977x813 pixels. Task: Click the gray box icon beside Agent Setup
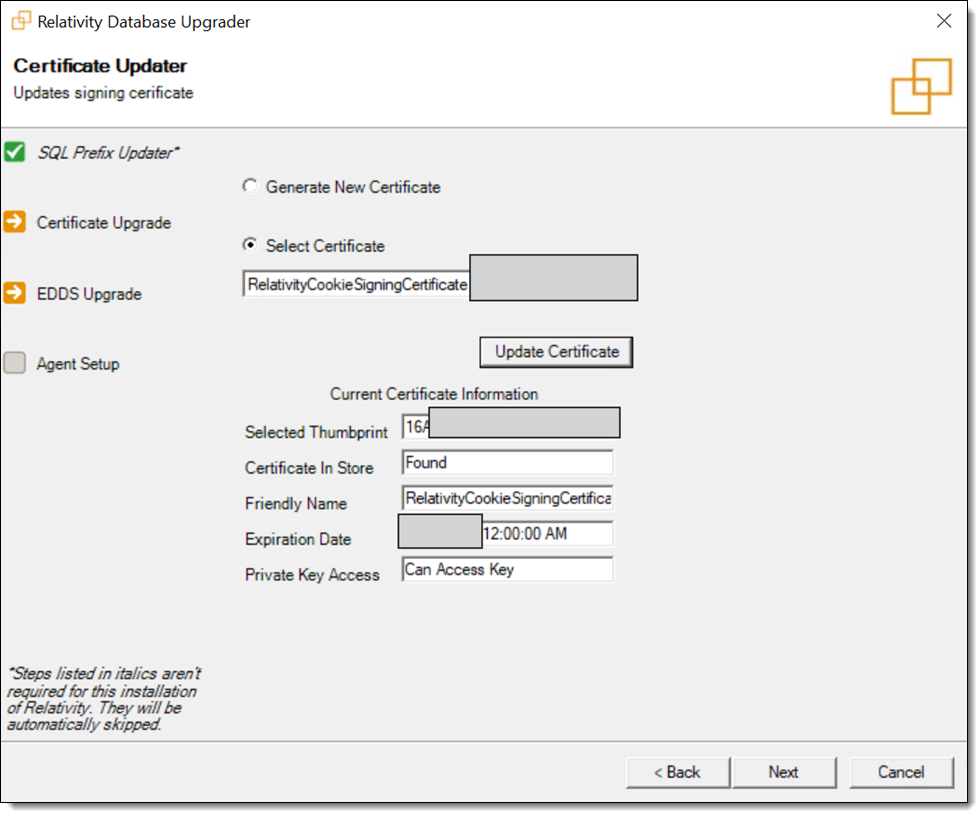pos(15,363)
